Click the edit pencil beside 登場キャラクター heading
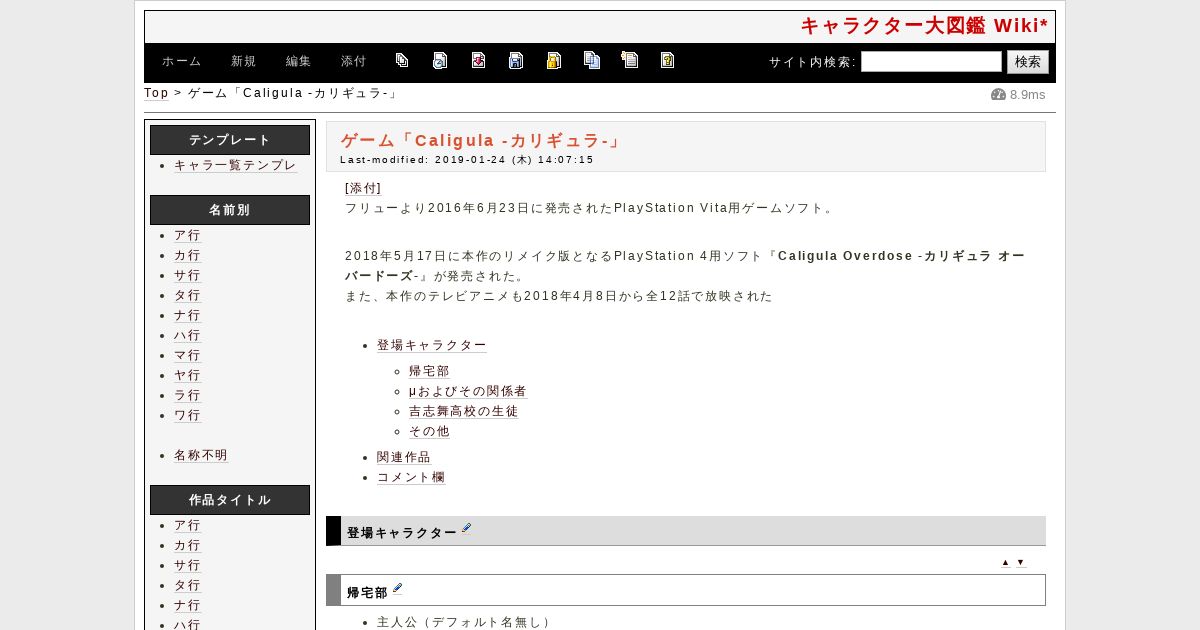The image size is (1200, 630). pyautogui.click(x=466, y=529)
